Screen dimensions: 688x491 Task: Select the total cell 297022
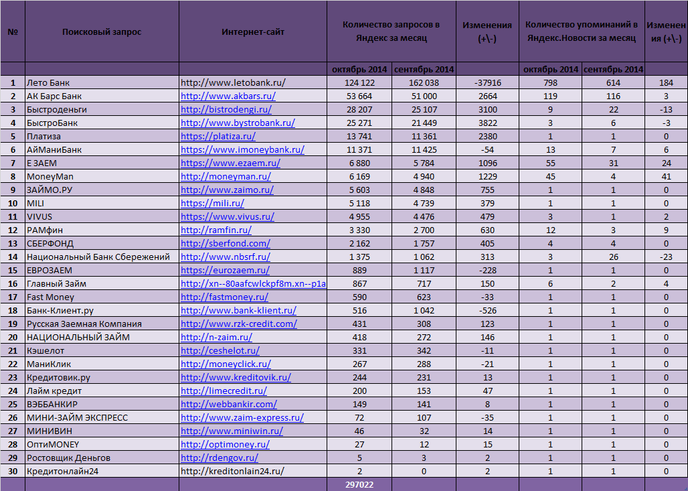tap(359, 484)
